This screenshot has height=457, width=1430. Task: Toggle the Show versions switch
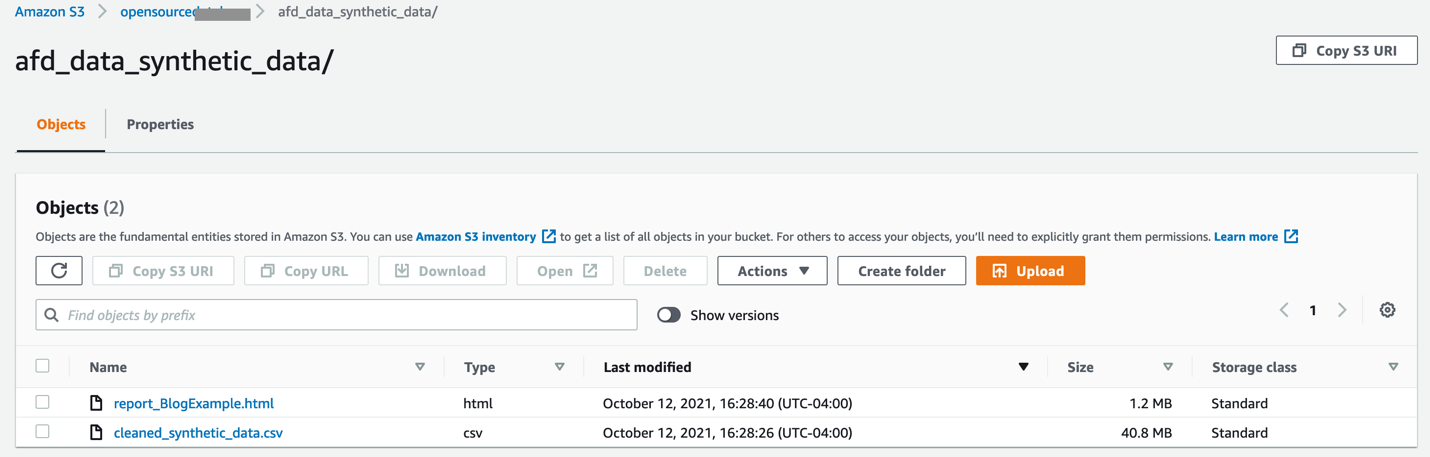pyautogui.click(x=669, y=315)
